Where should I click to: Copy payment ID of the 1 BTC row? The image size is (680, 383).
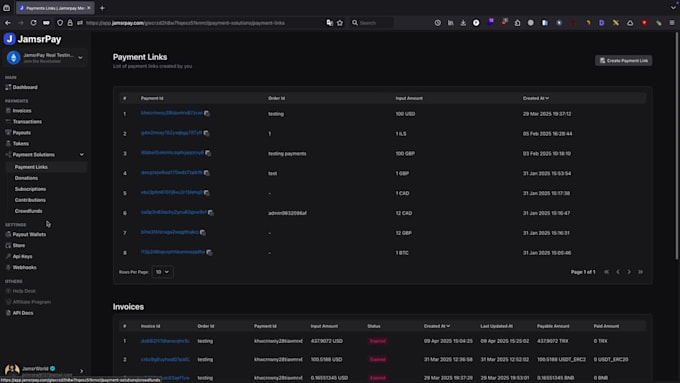209,252
